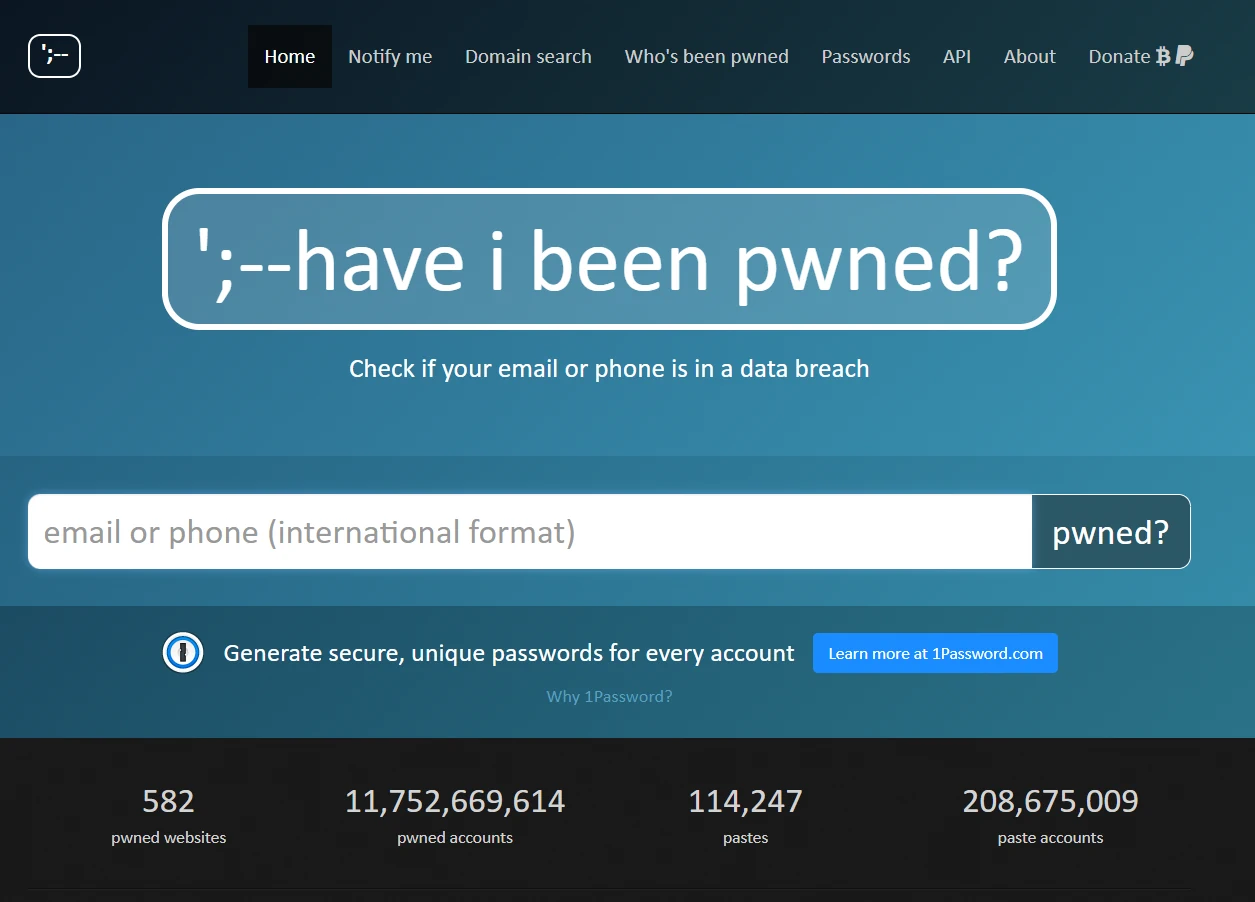Click 'Learn more at 1Password.com' button
The height and width of the screenshot is (902, 1255).
(935, 653)
